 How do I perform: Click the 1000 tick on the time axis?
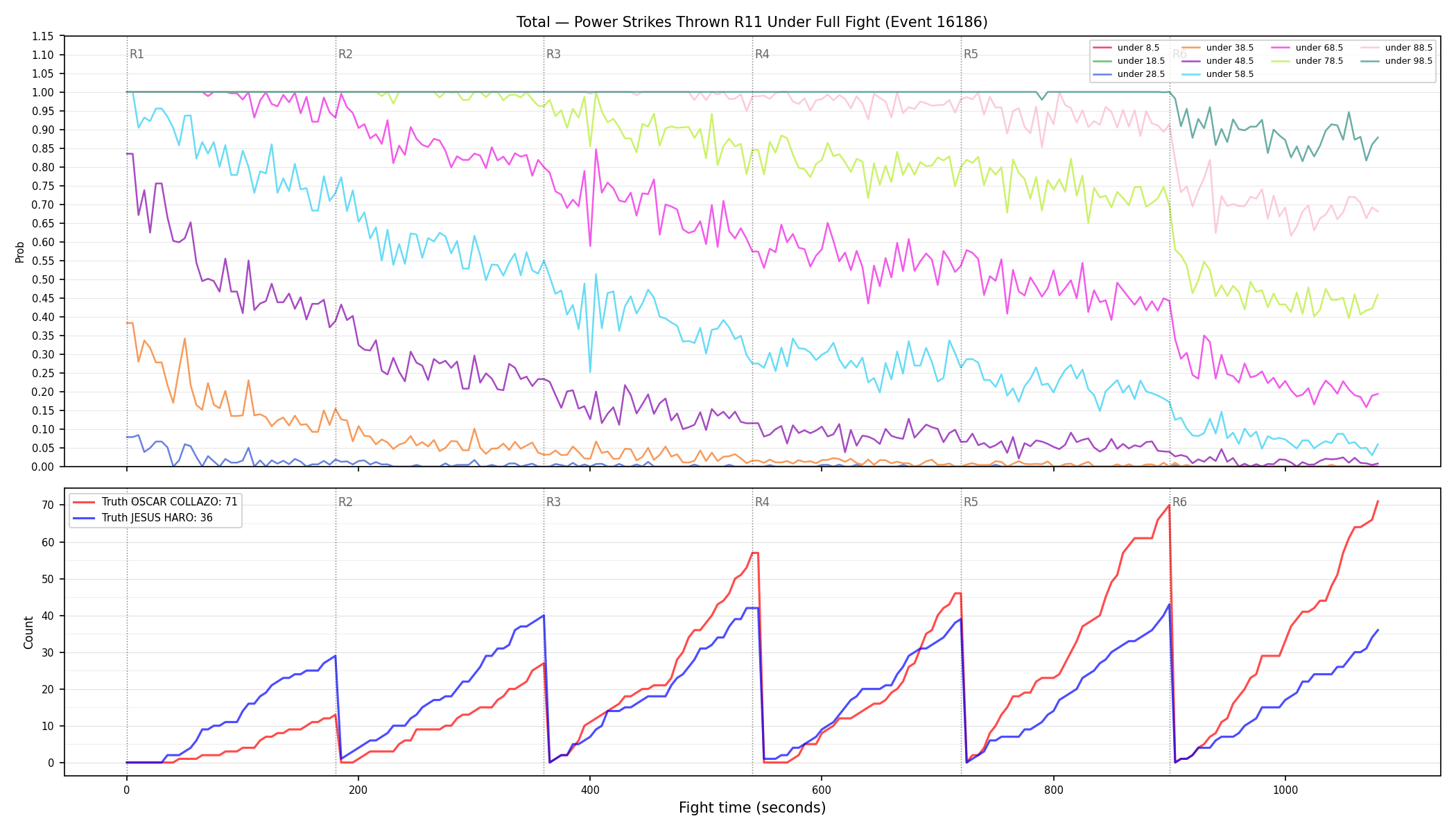(1285, 790)
